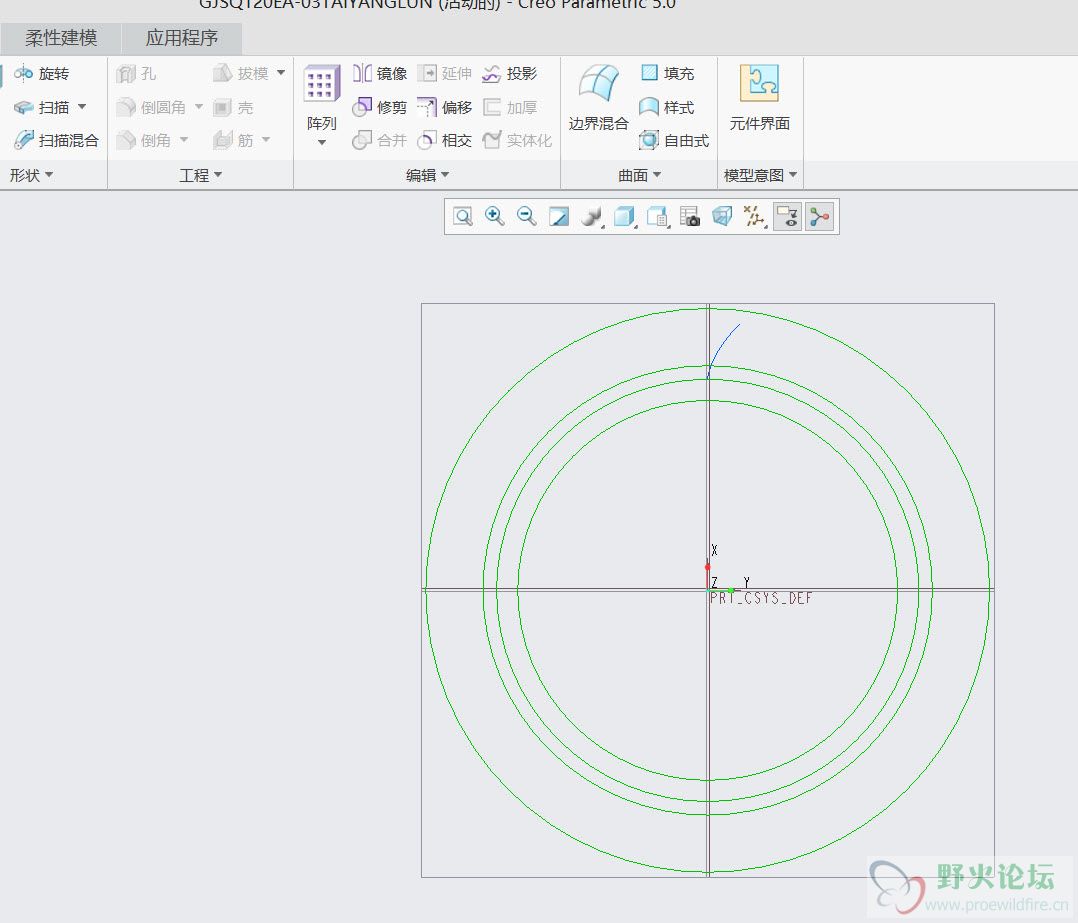1078x923 pixels.
Task: Activate the 修剪 (Trim) tool
Action: [380, 107]
